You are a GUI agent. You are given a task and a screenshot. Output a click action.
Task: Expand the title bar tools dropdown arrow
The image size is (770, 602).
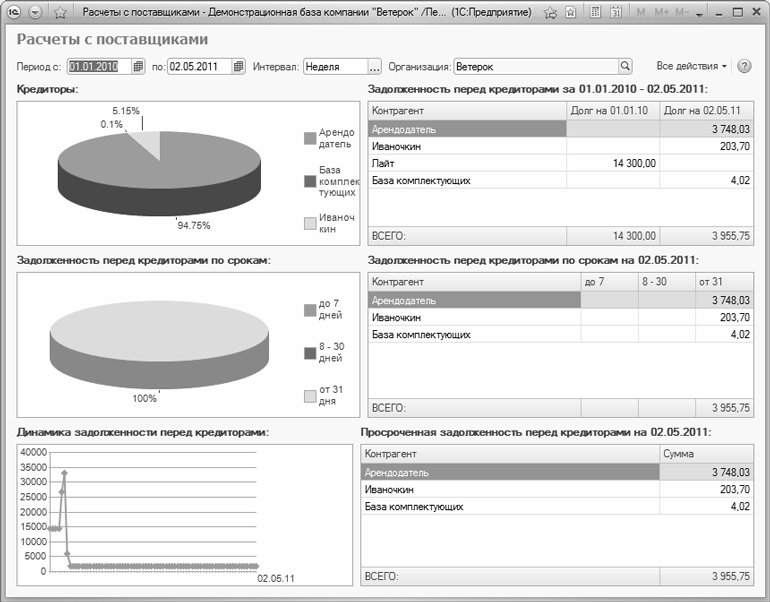click(x=700, y=14)
